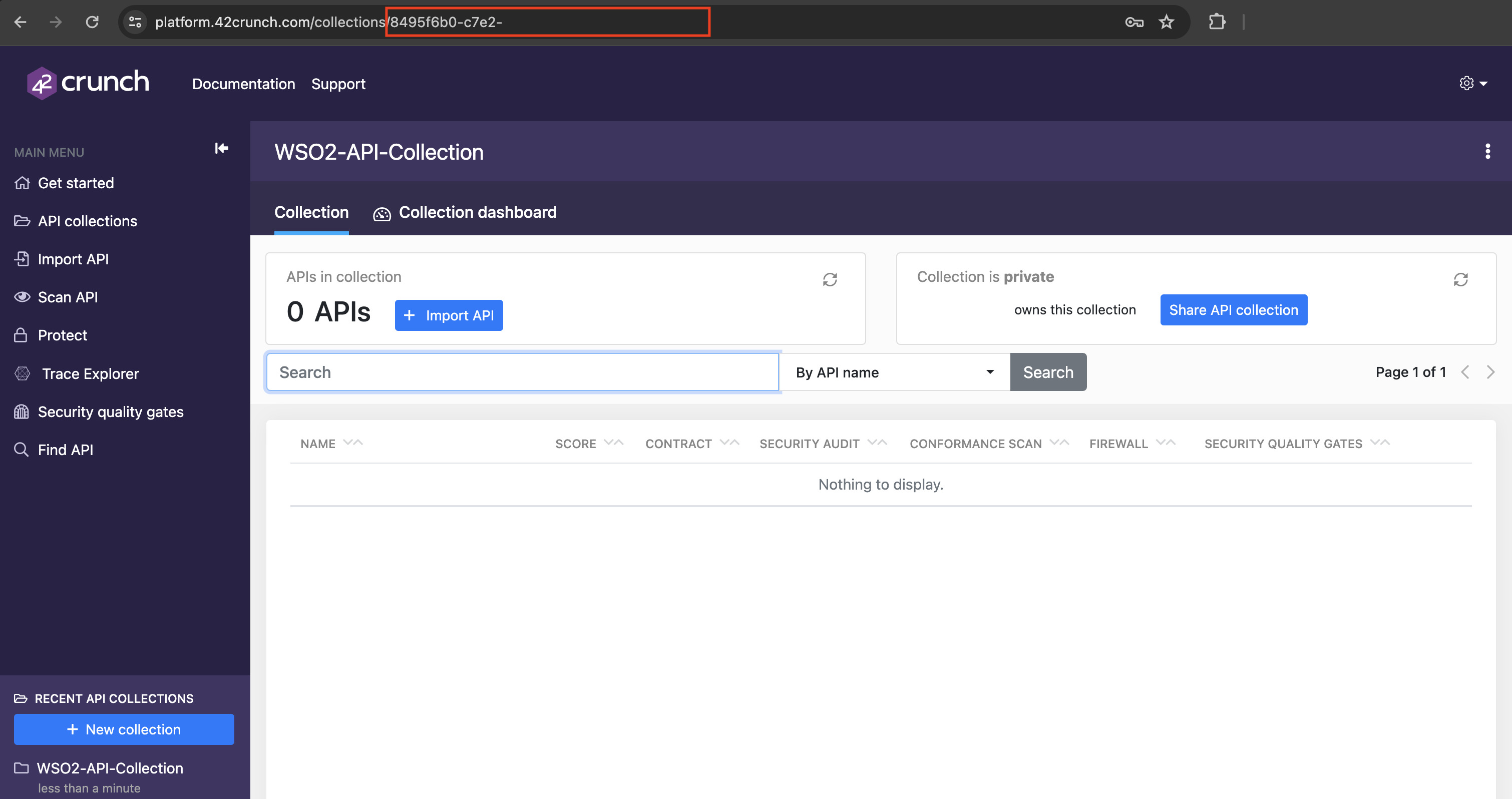Viewport: 1512px width, 799px height.
Task: Click the blue Import API button
Action: [x=449, y=316]
